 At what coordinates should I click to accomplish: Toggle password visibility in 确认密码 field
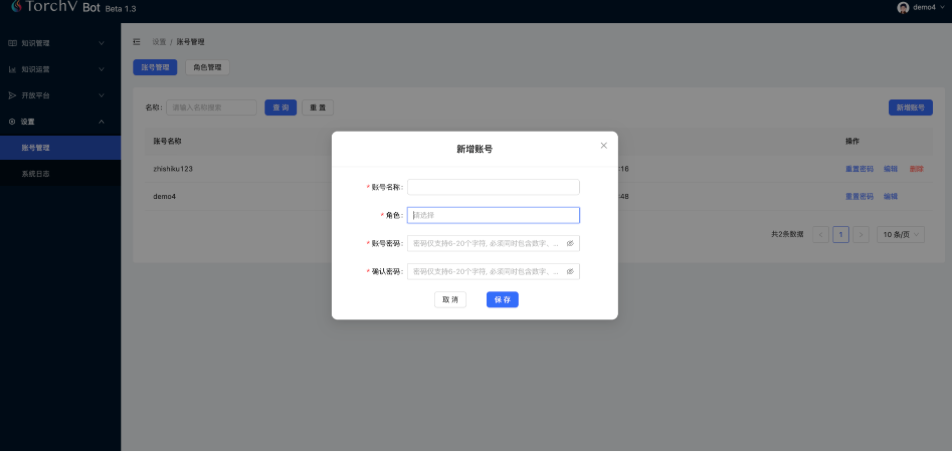pos(570,271)
